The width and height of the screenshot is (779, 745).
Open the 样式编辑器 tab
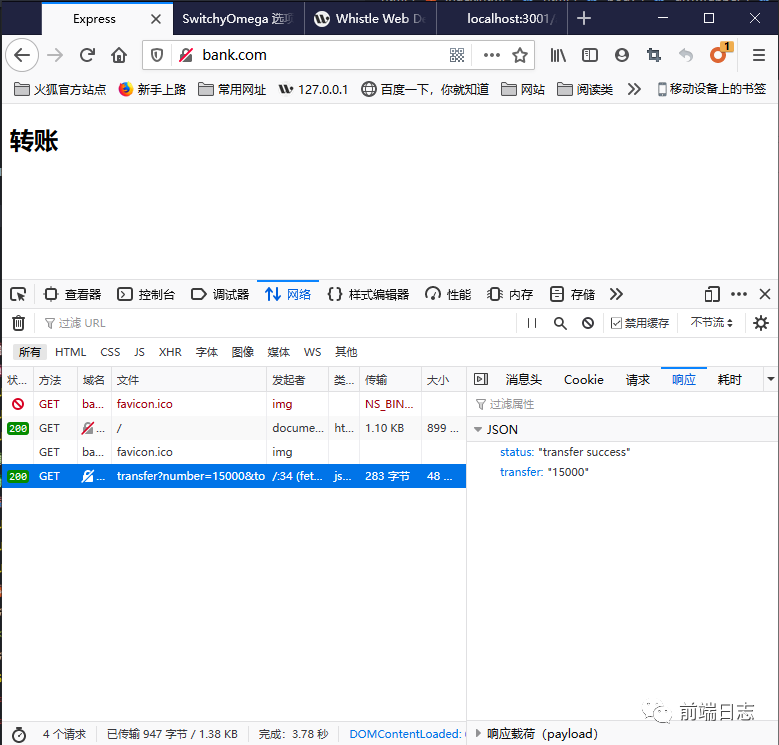[x=368, y=295]
